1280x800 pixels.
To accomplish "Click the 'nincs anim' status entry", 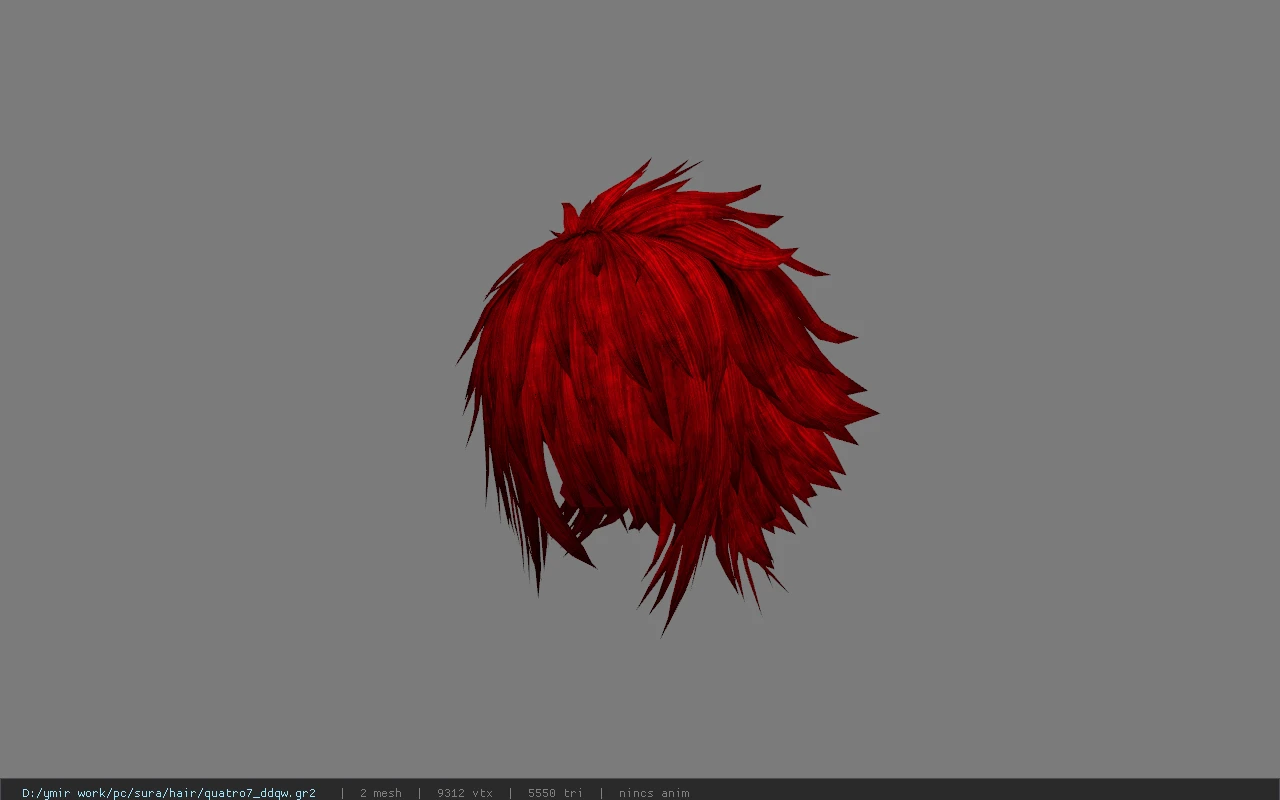I will click(x=654, y=793).
